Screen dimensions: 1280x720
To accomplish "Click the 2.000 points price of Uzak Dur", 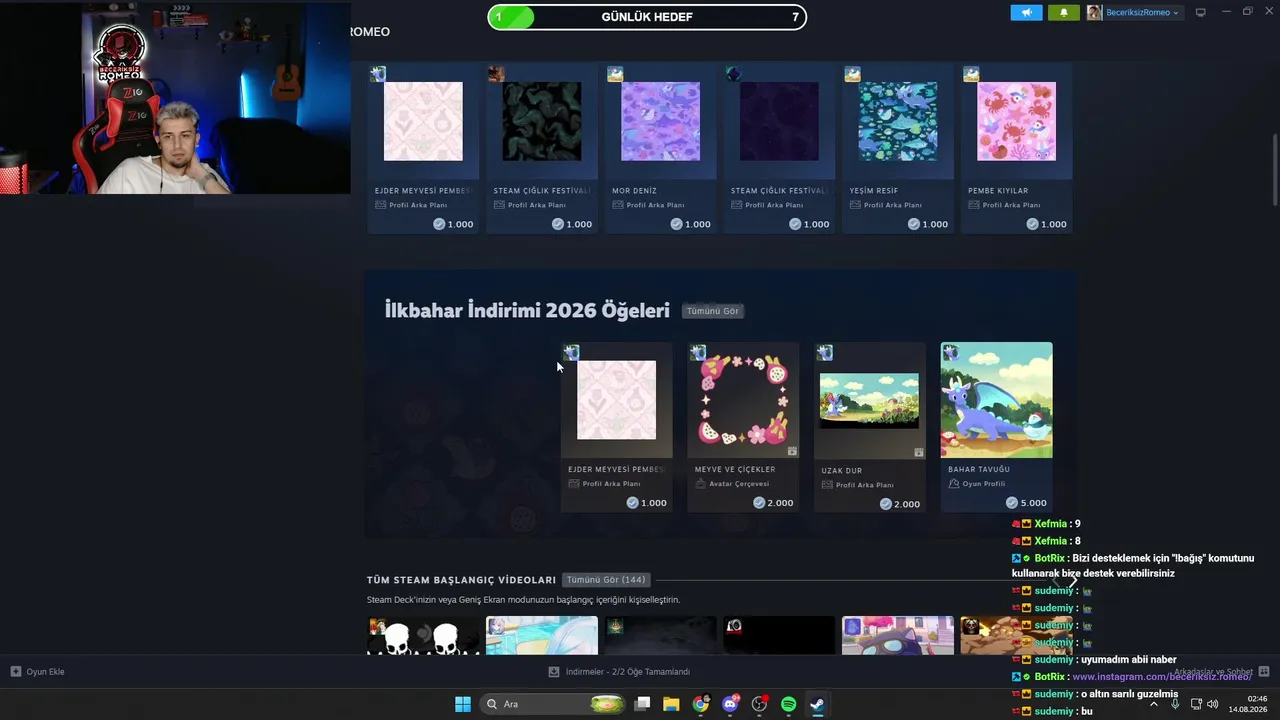I will (899, 503).
